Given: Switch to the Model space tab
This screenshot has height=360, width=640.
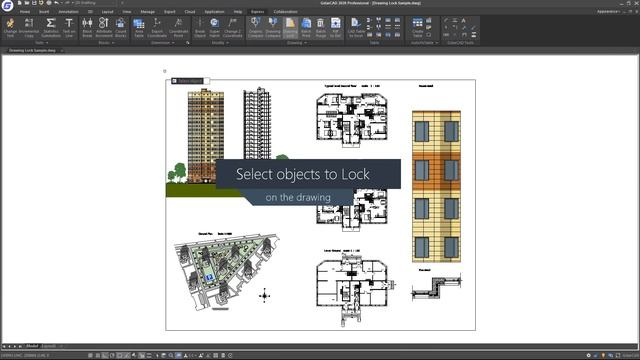Looking at the screenshot, I should point(32,346).
